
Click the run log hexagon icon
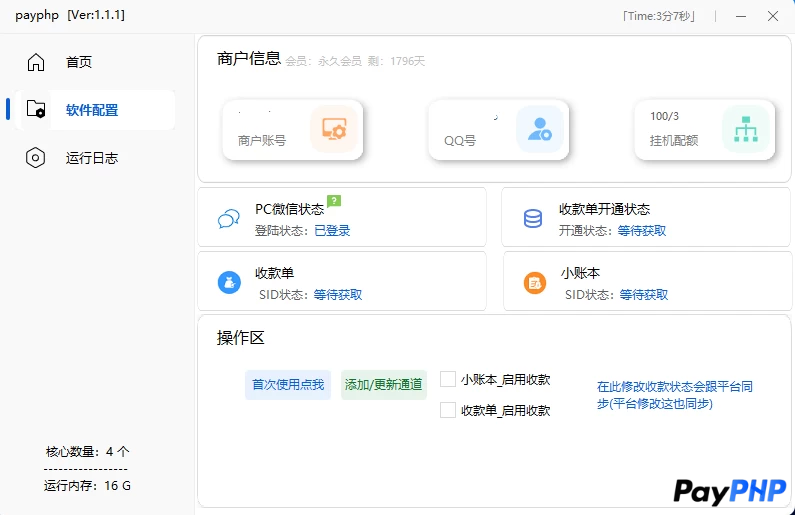[x=35, y=158]
